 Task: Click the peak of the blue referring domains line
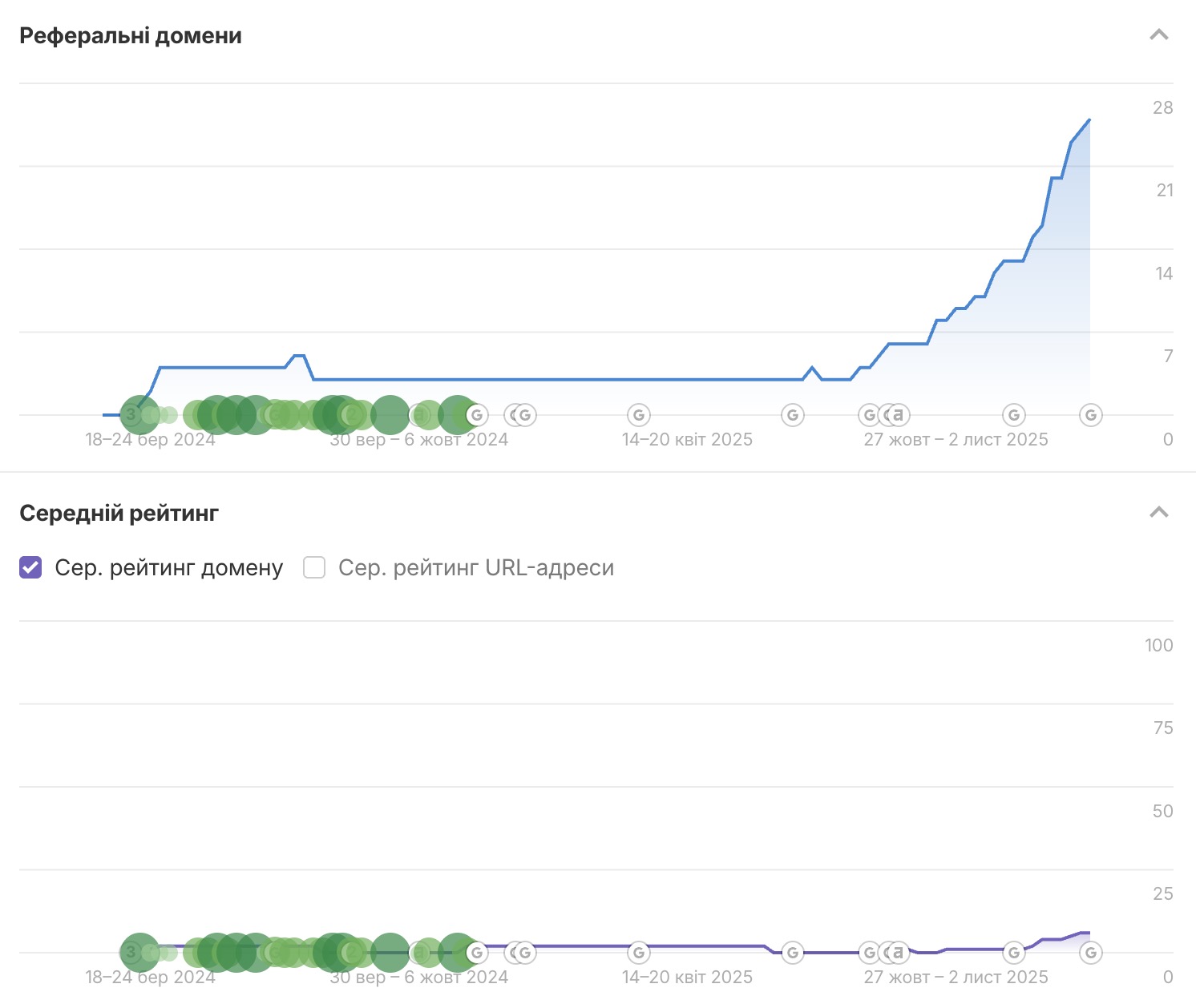click(x=1089, y=120)
